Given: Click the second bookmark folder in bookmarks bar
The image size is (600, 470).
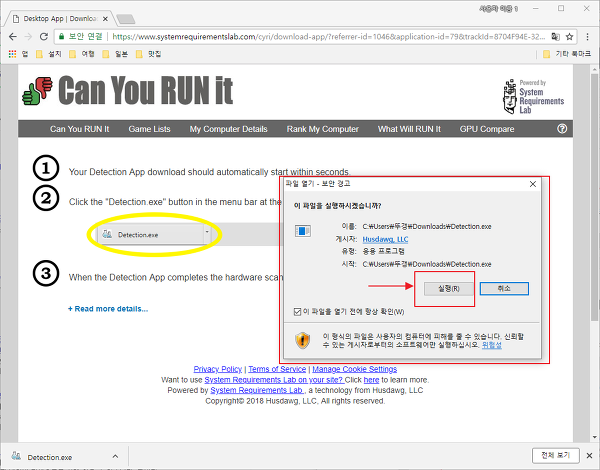Looking at the screenshot, I should tap(82, 54).
